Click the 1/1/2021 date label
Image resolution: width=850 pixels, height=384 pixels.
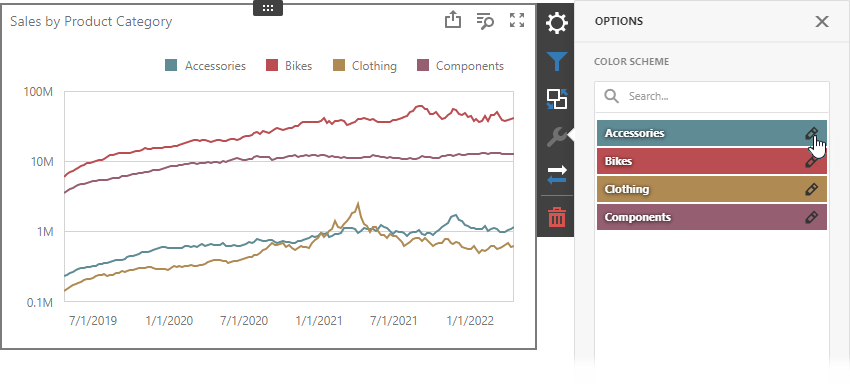[319, 321]
